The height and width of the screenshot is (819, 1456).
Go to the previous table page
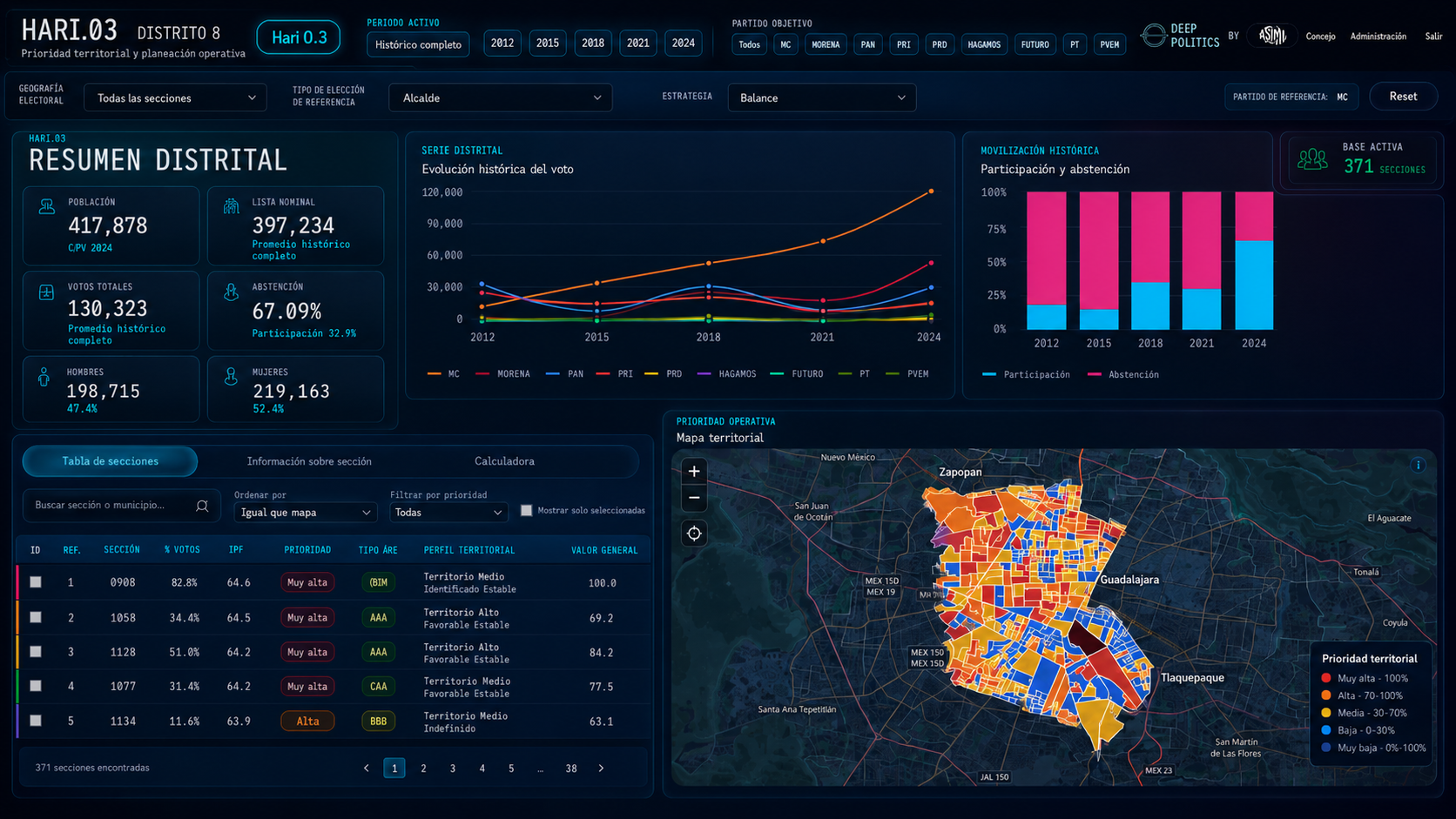click(367, 769)
